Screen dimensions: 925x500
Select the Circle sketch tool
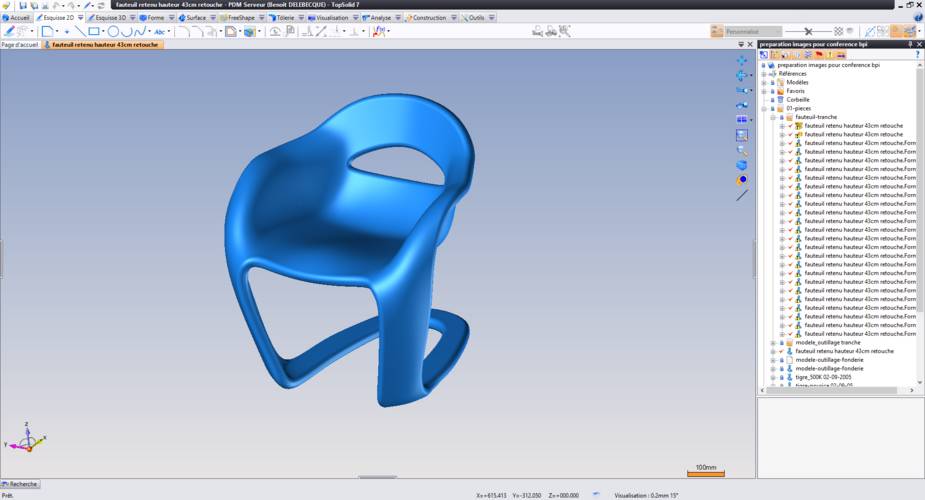pyautogui.click(x=114, y=31)
